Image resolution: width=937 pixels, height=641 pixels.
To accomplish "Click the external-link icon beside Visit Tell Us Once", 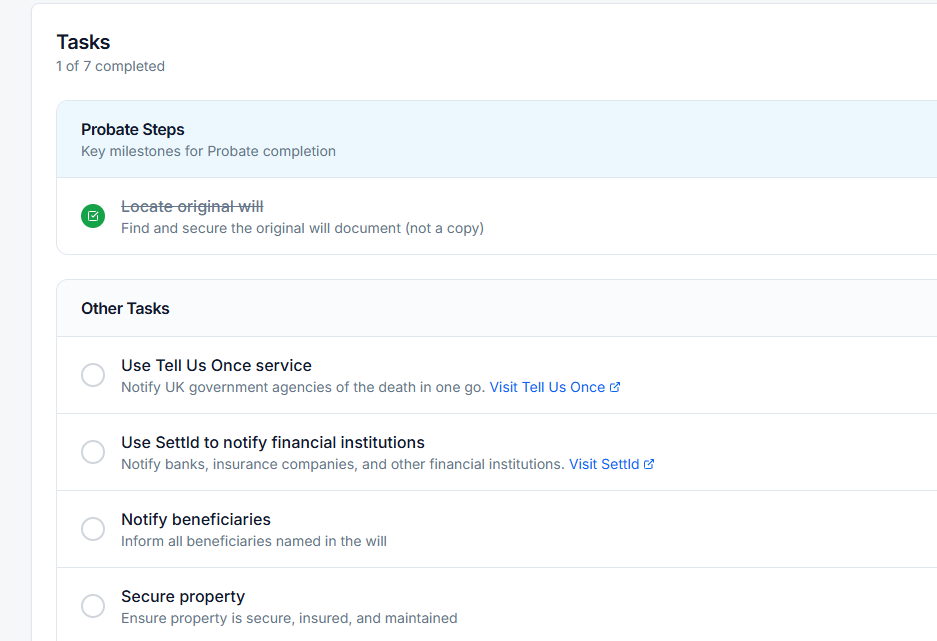I will tap(615, 387).
